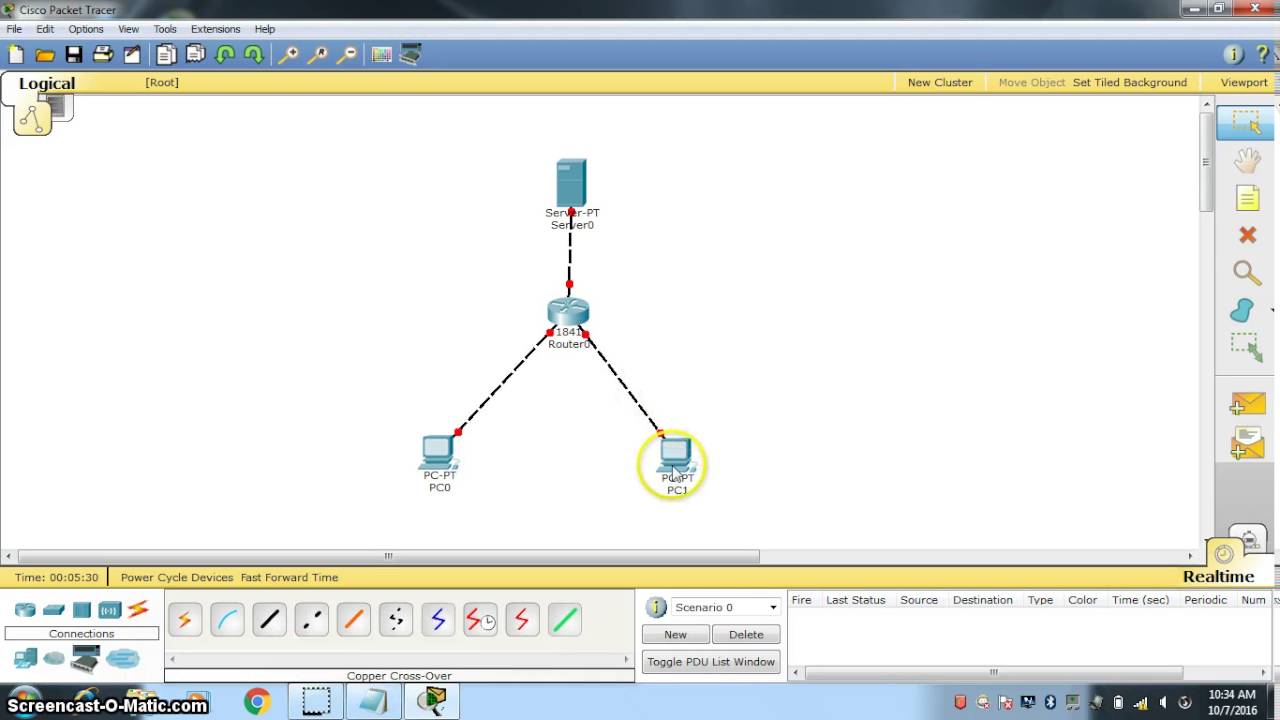This screenshot has height=720, width=1280.
Task: Zoom out of the workspace
Action: pyautogui.click(x=347, y=55)
